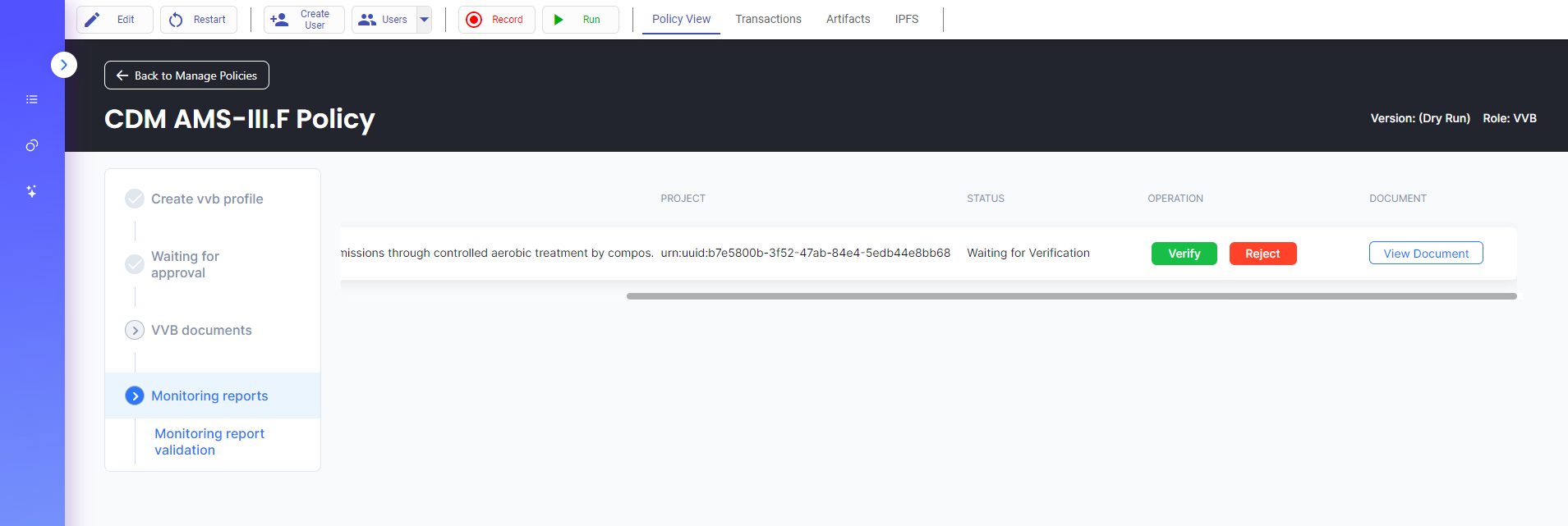Open Monitoring report validation sub-step
Viewport: 1568px width, 526px height.
209,441
